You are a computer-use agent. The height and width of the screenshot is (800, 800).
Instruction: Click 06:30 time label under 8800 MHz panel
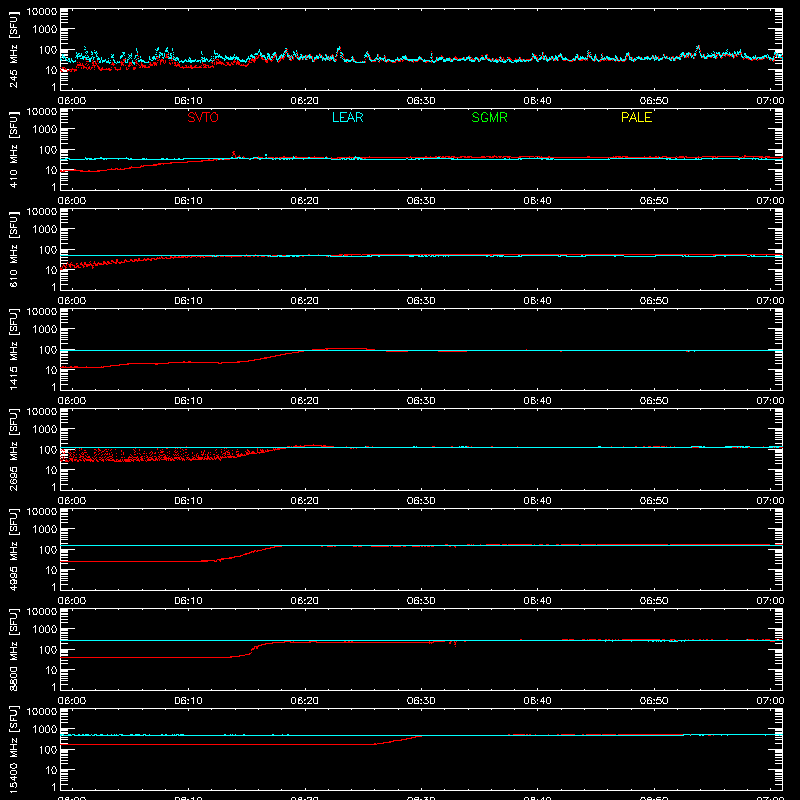(x=421, y=701)
